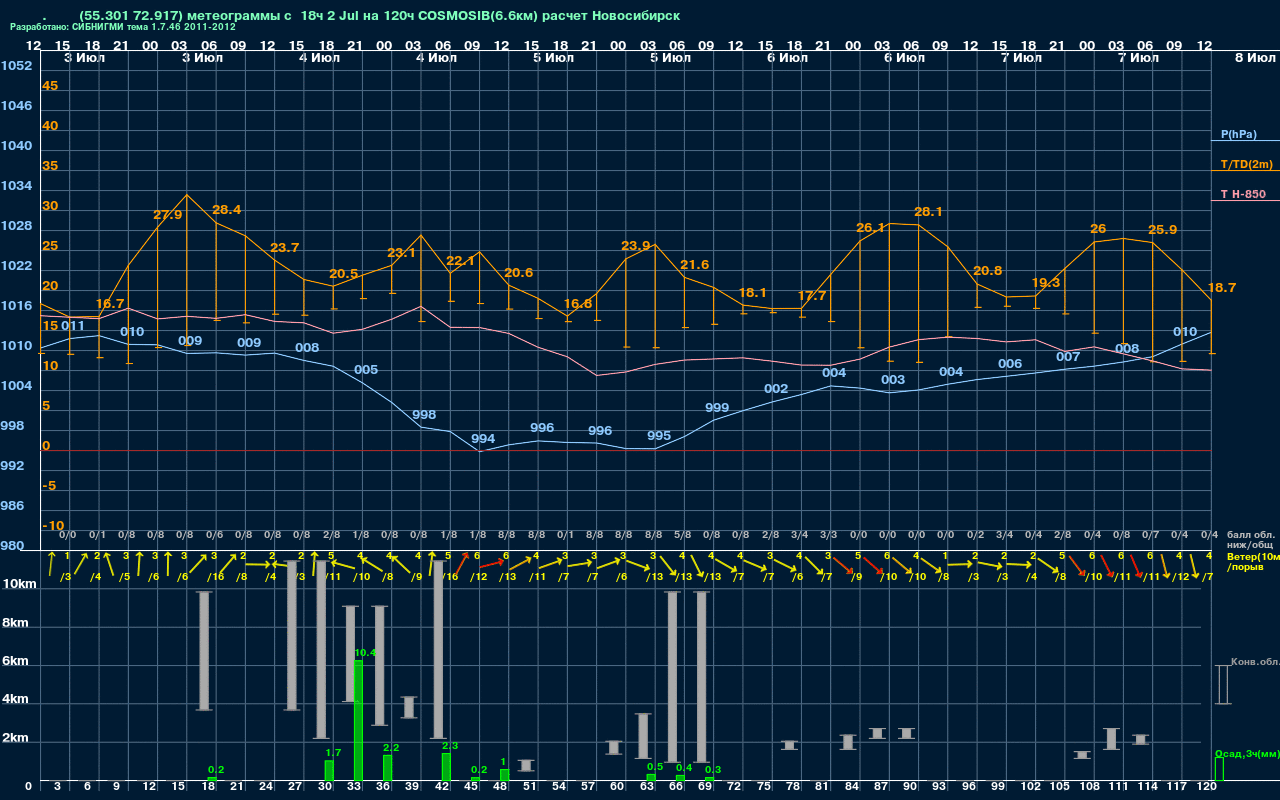Click the 005 pressure value
The image size is (1280, 800).
click(x=366, y=370)
